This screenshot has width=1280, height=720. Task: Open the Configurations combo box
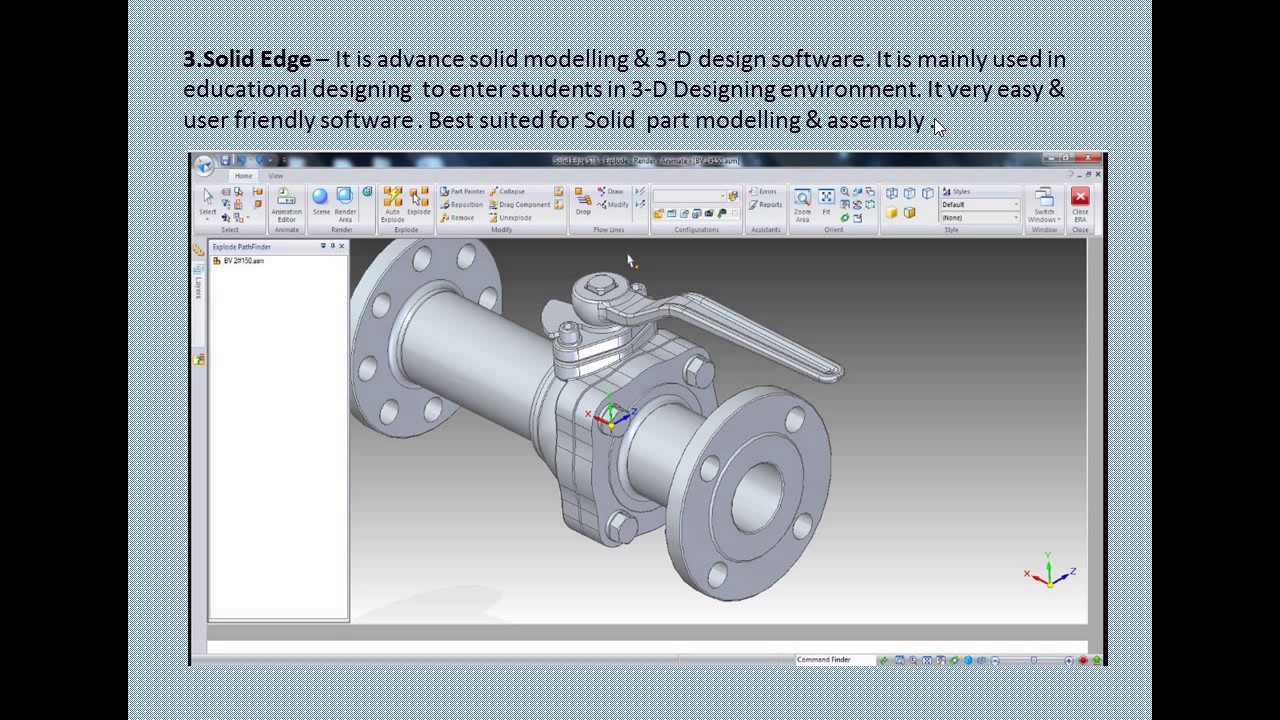[691, 196]
